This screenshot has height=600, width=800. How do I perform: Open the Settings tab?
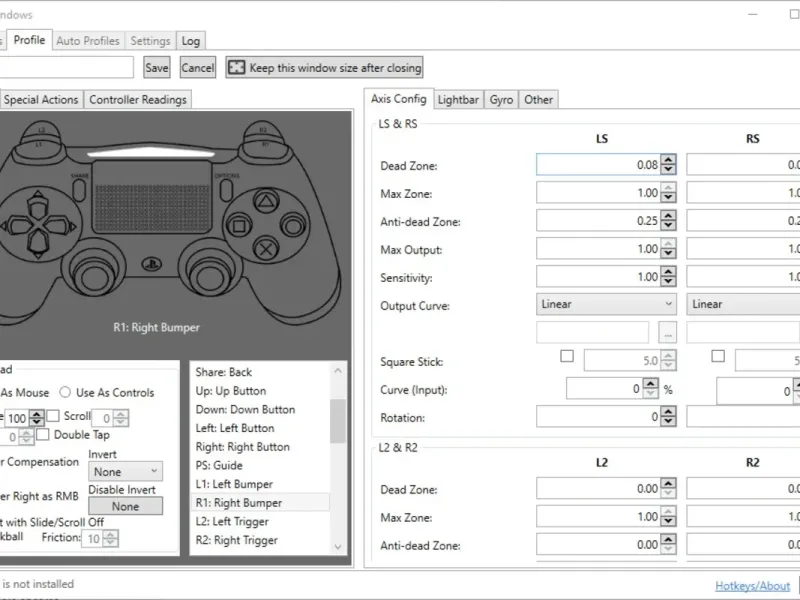(x=150, y=41)
